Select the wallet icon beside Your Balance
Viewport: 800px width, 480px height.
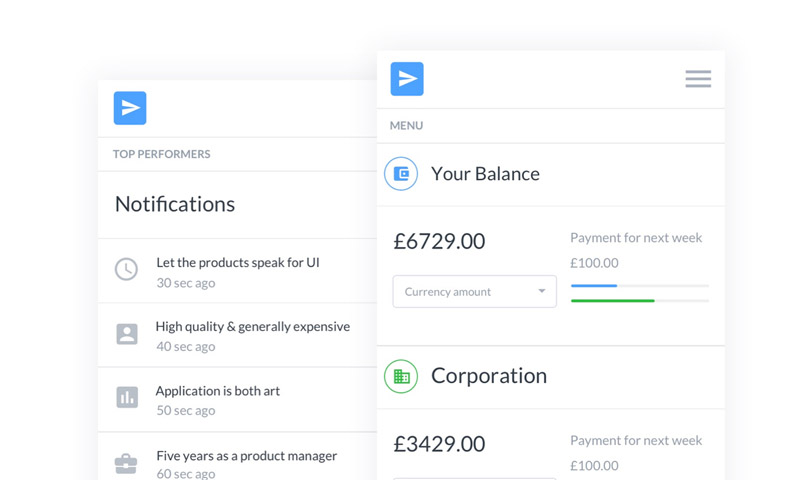point(401,173)
